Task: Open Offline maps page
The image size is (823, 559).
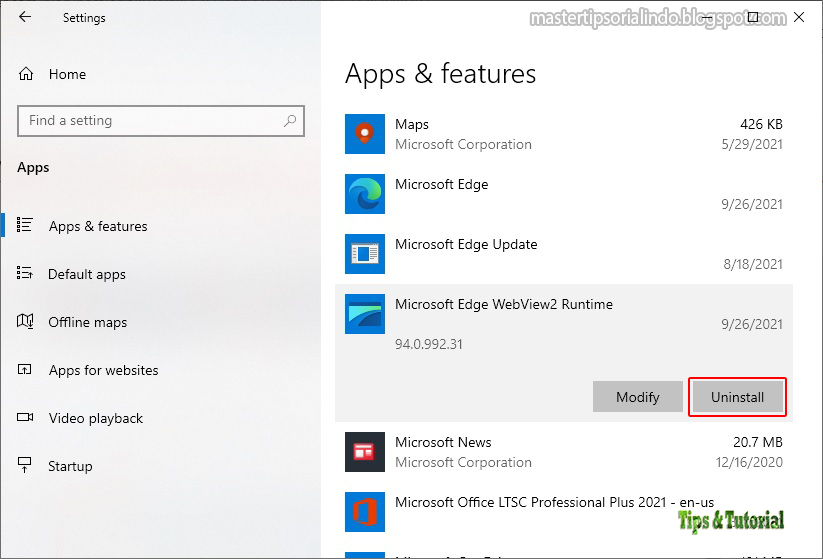Action: pyautogui.click(x=88, y=322)
